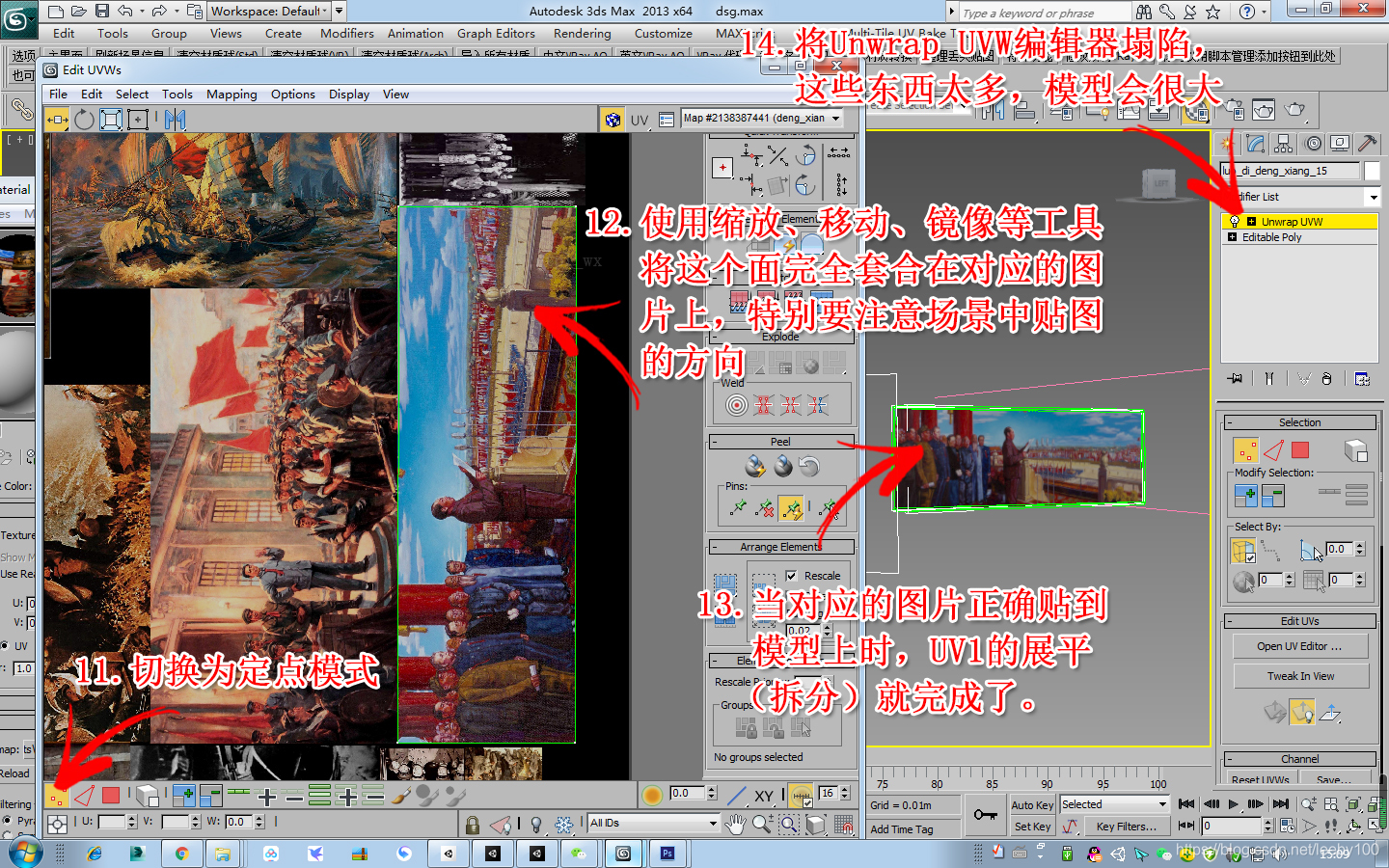Open the Rendering menu in 3ds Max
Screen dimensions: 1389x868
(x=583, y=33)
